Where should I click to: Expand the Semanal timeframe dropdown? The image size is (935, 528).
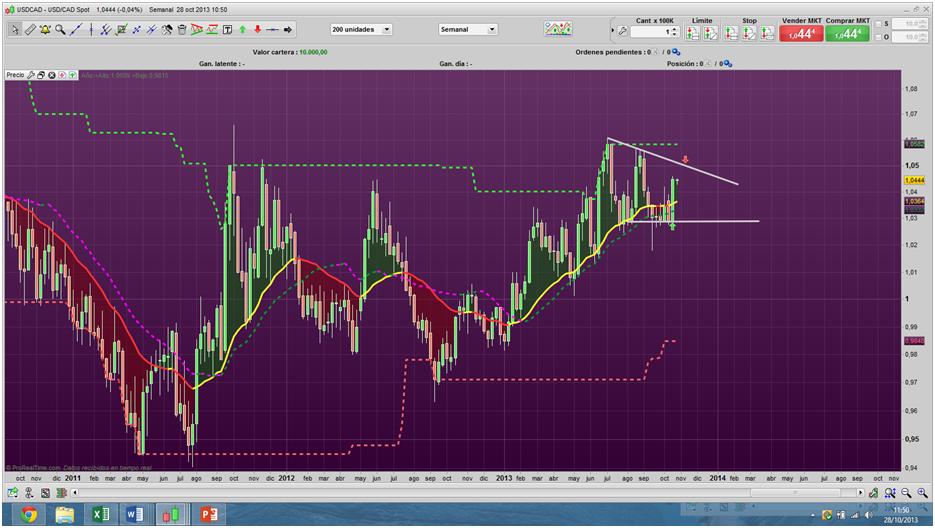pyautogui.click(x=492, y=30)
